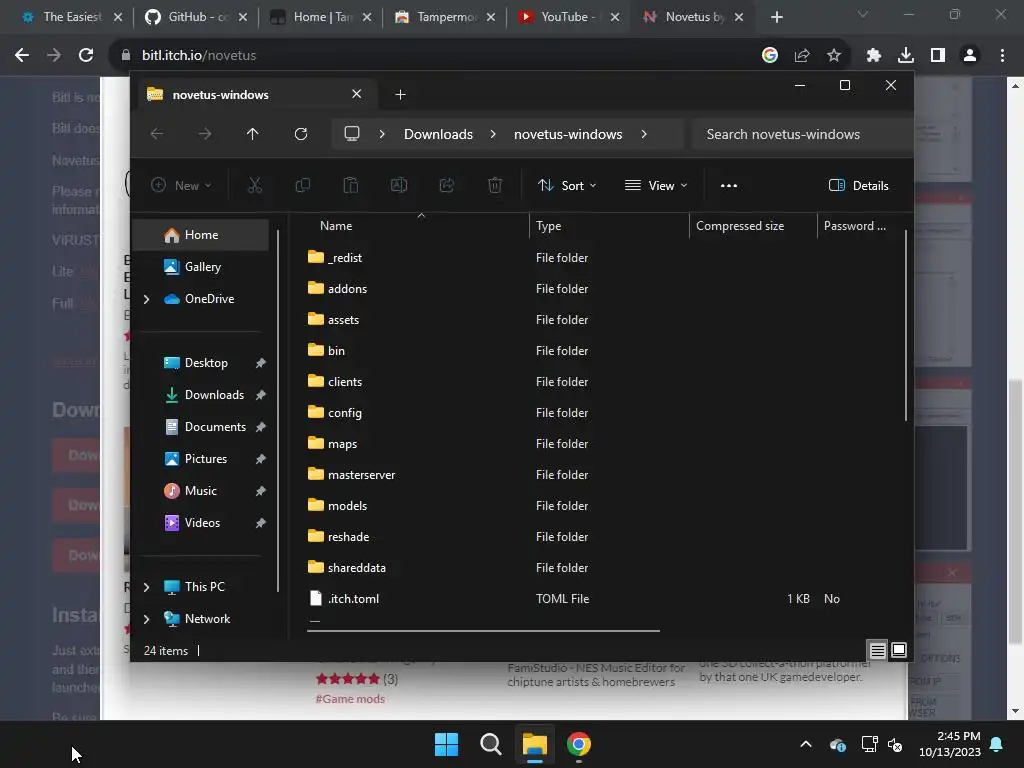The height and width of the screenshot is (768, 1024).
Task: Switch to the GitHub browser tab
Action: (x=196, y=17)
